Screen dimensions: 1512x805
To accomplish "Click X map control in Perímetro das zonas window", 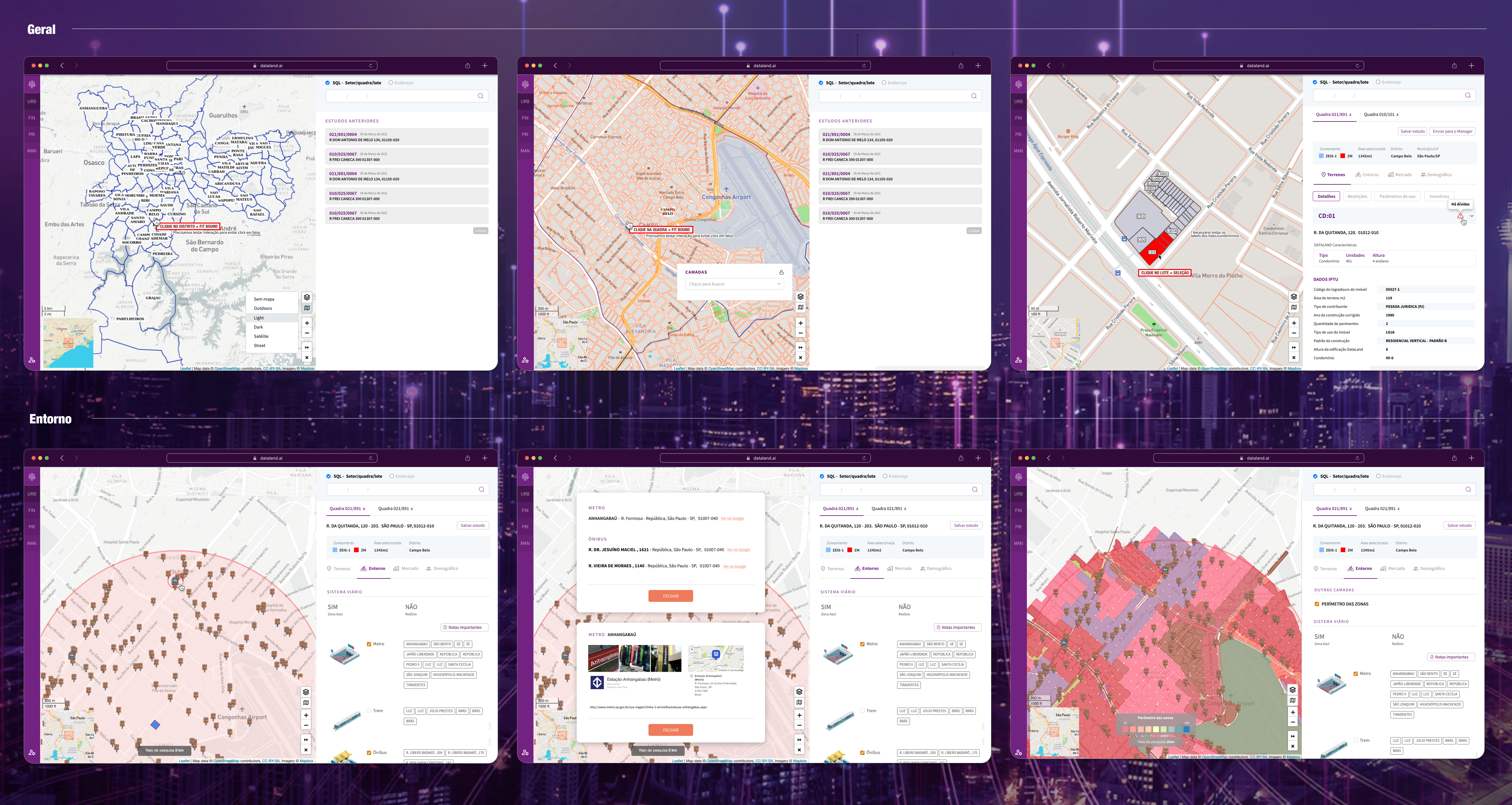I will [1292, 746].
